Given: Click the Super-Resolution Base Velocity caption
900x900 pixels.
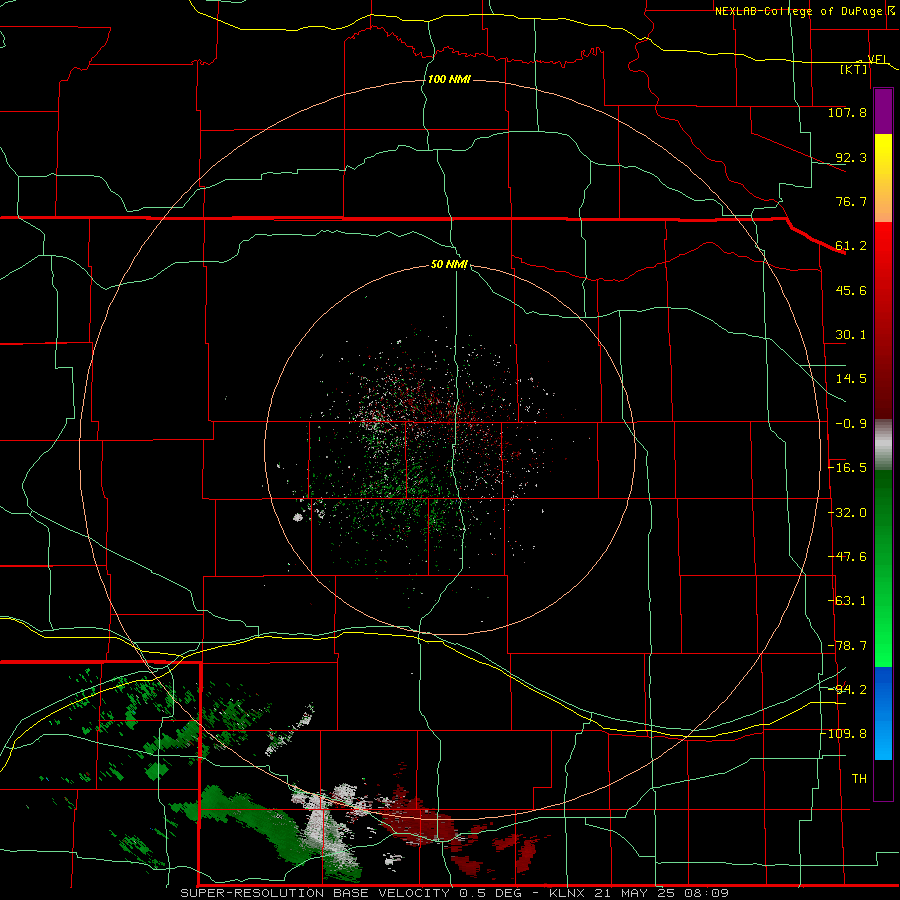Looking at the screenshot, I should (454, 893).
